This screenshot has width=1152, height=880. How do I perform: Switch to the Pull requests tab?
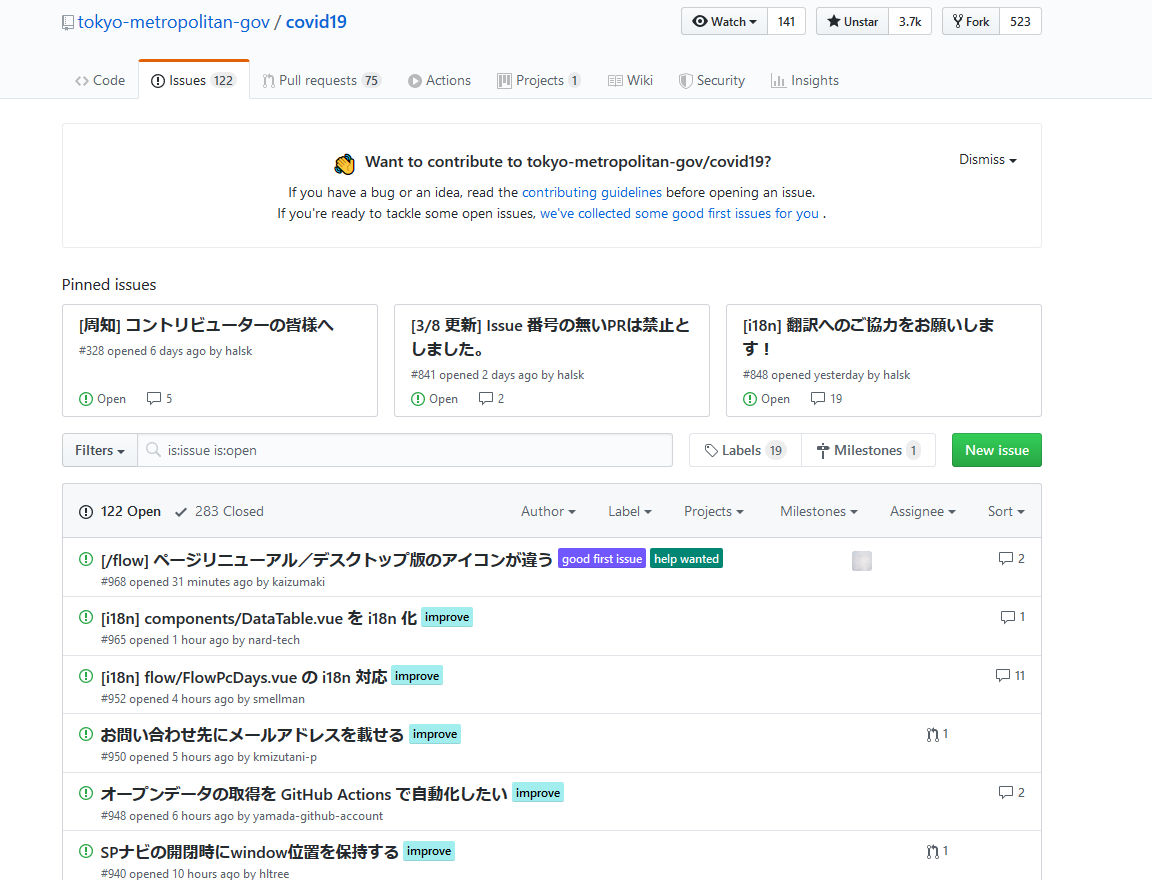321,81
